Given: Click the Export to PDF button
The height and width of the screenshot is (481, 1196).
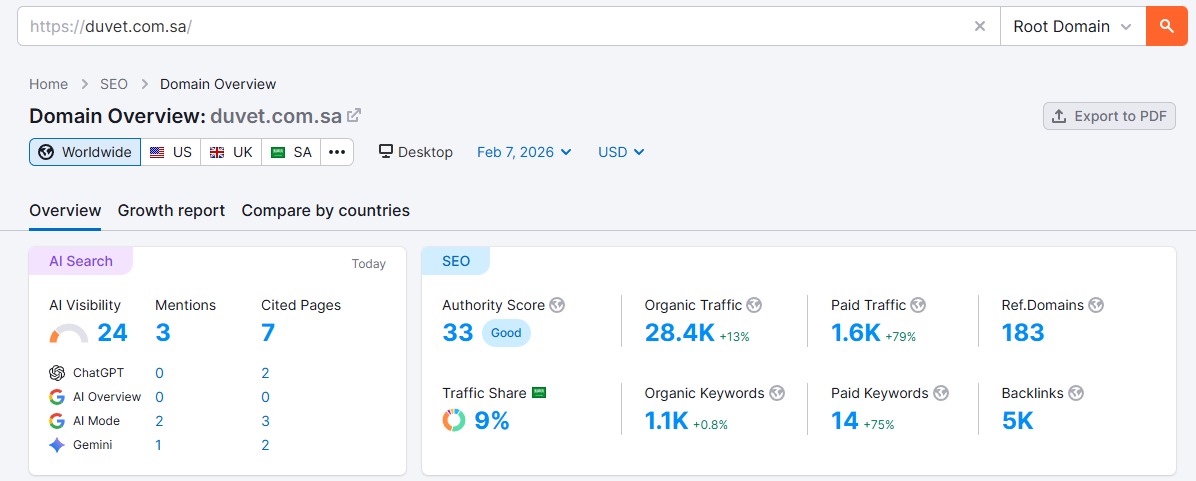Looking at the screenshot, I should pyautogui.click(x=1109, y=116).
